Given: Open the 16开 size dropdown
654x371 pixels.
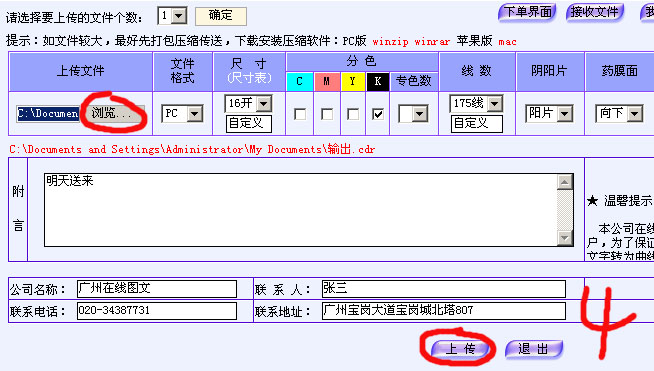Looking at the screenshot, I should [x=264, y=103].
